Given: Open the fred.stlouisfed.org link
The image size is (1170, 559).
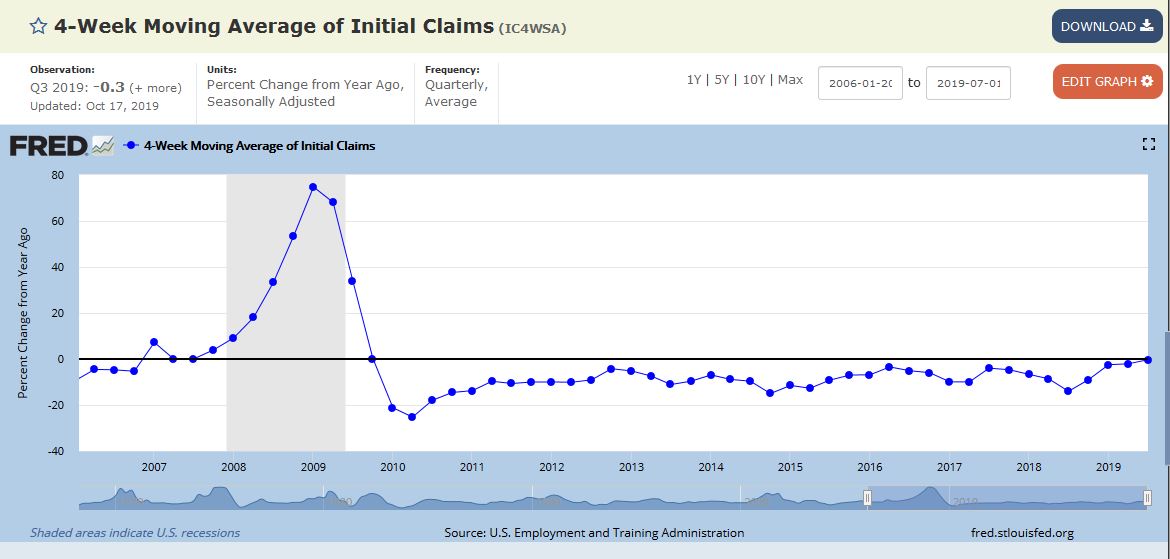Looking at the screenshot, I should pyautogui.click(x=1022, y=533).
